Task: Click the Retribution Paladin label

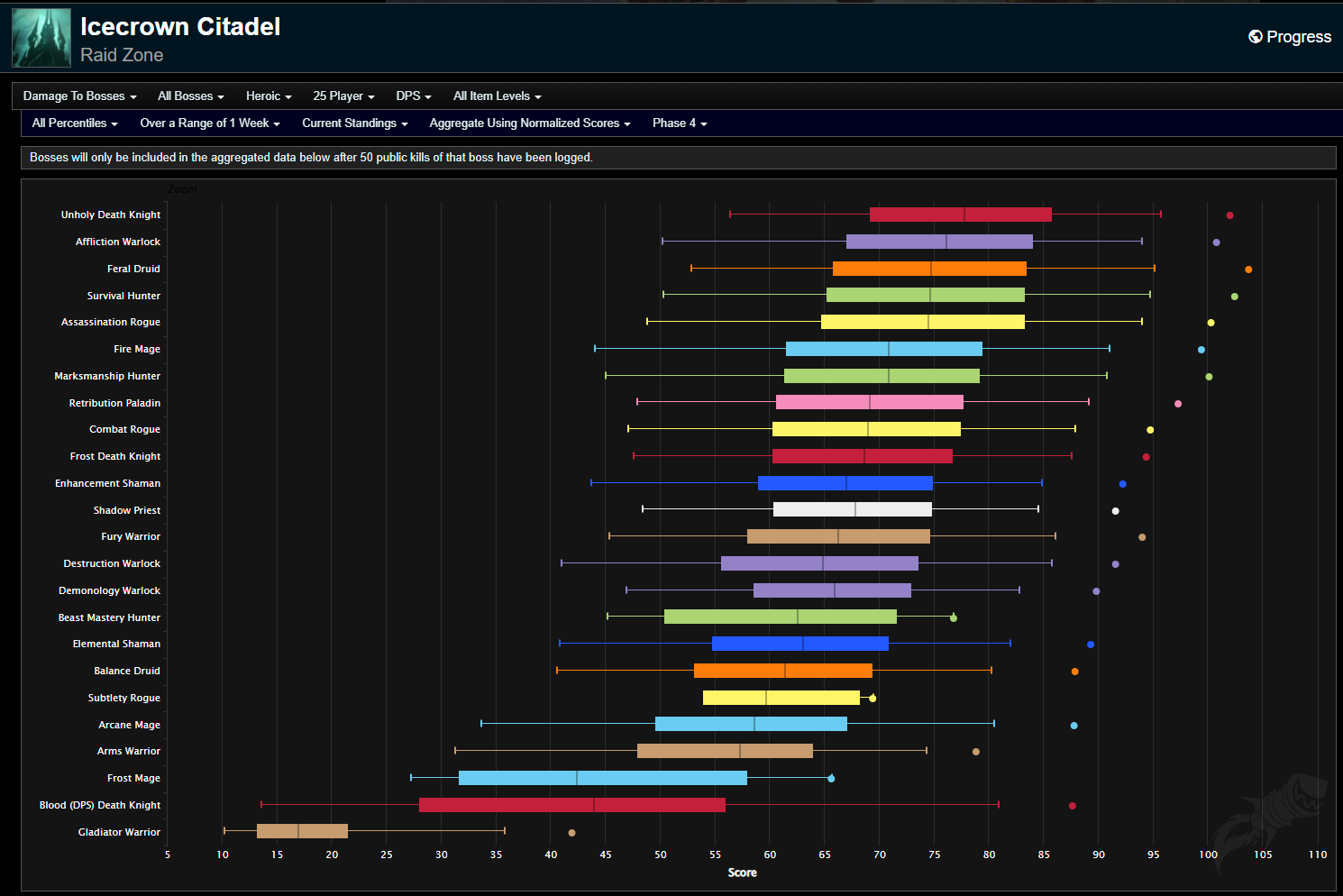Action: [114, 403]
